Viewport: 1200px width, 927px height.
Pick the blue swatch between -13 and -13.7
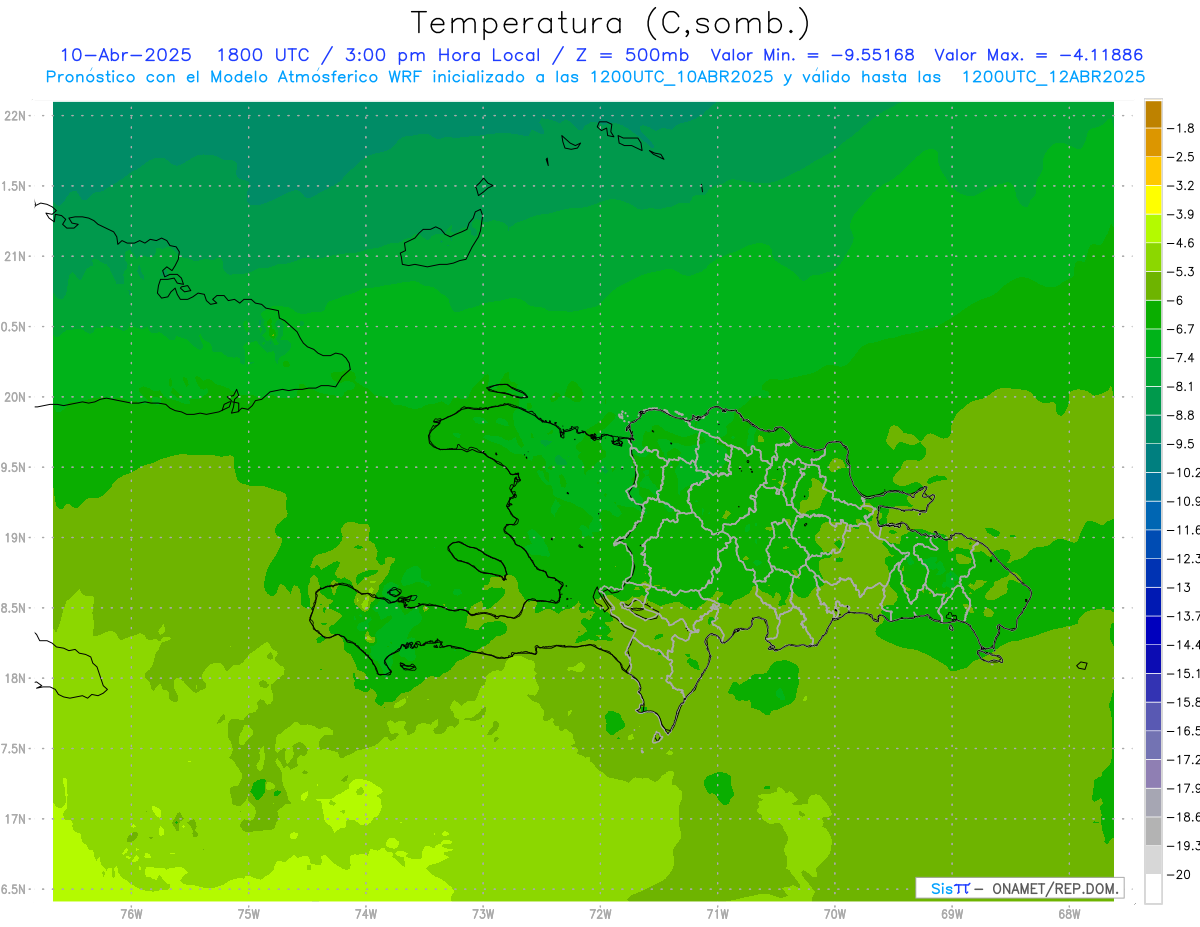click(1153, 601)
